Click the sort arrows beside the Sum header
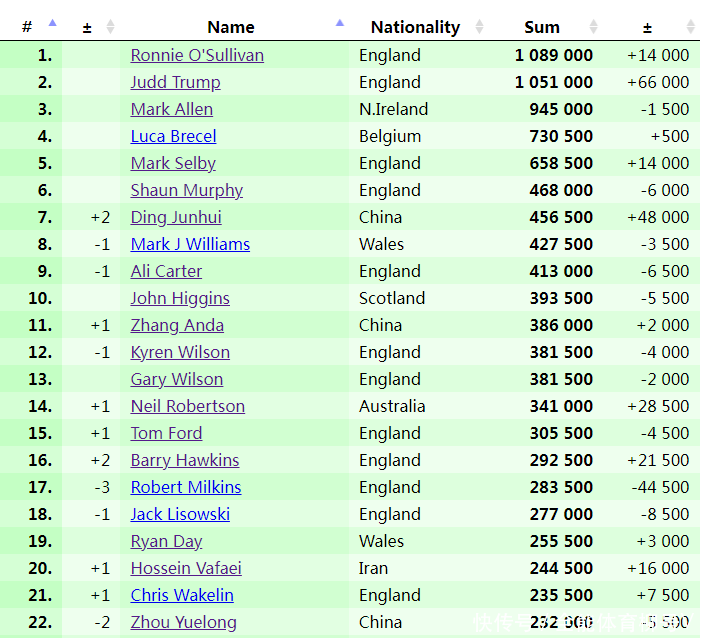Image resolution: width=701 pixels, height=638 pixels. point(594,27)
